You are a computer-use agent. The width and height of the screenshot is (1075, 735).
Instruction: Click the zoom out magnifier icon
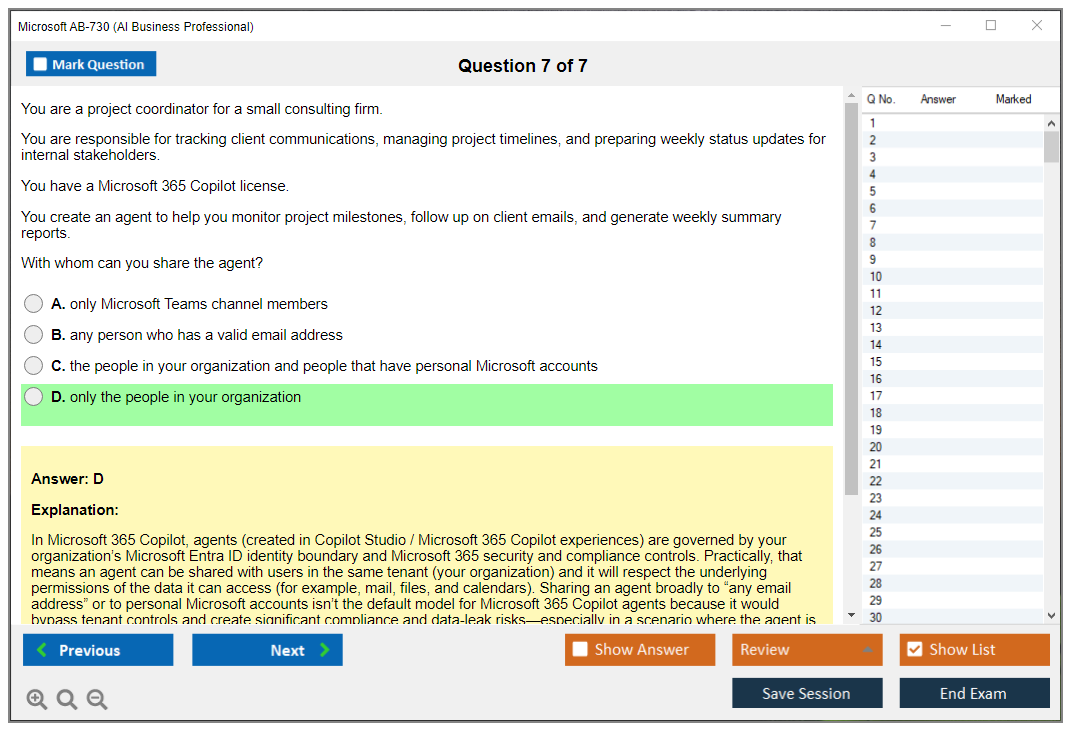click(97, 700)
